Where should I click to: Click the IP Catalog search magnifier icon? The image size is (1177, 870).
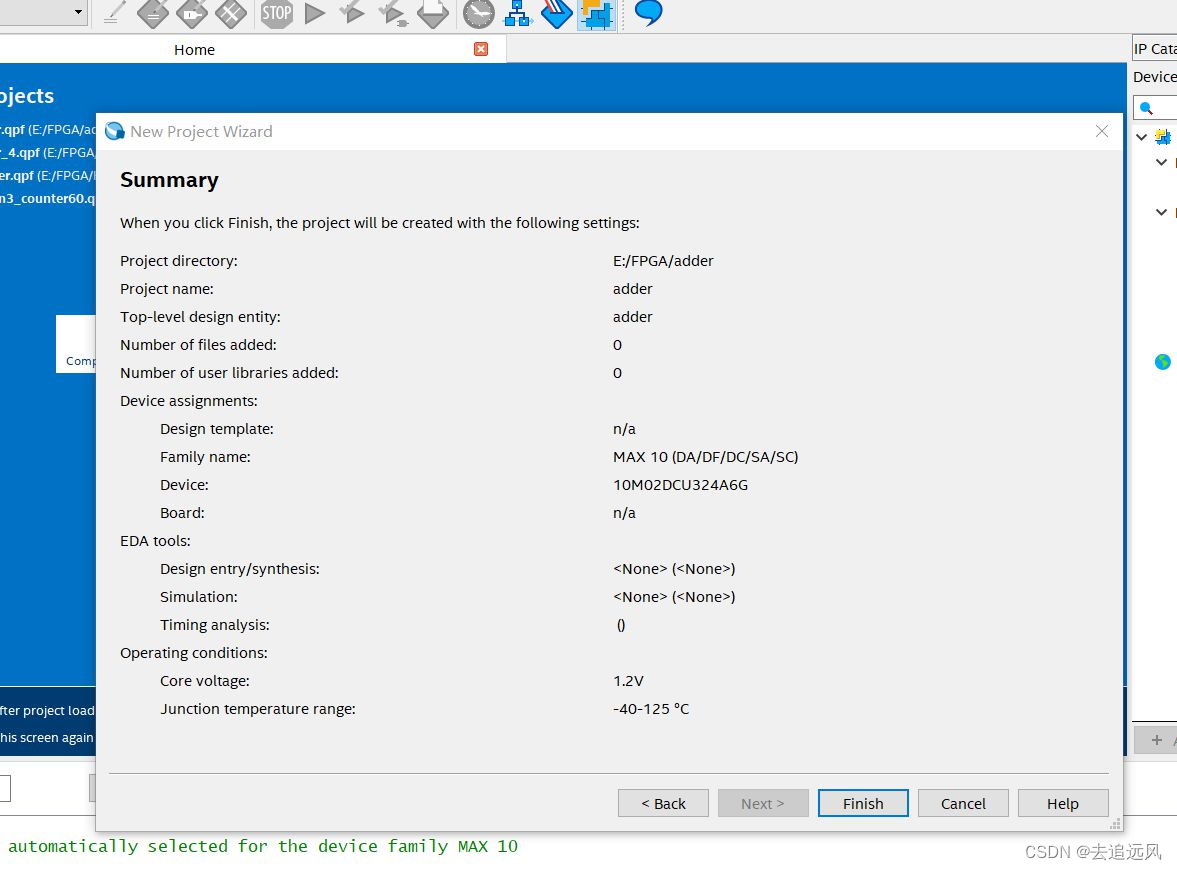[1146, 108]
